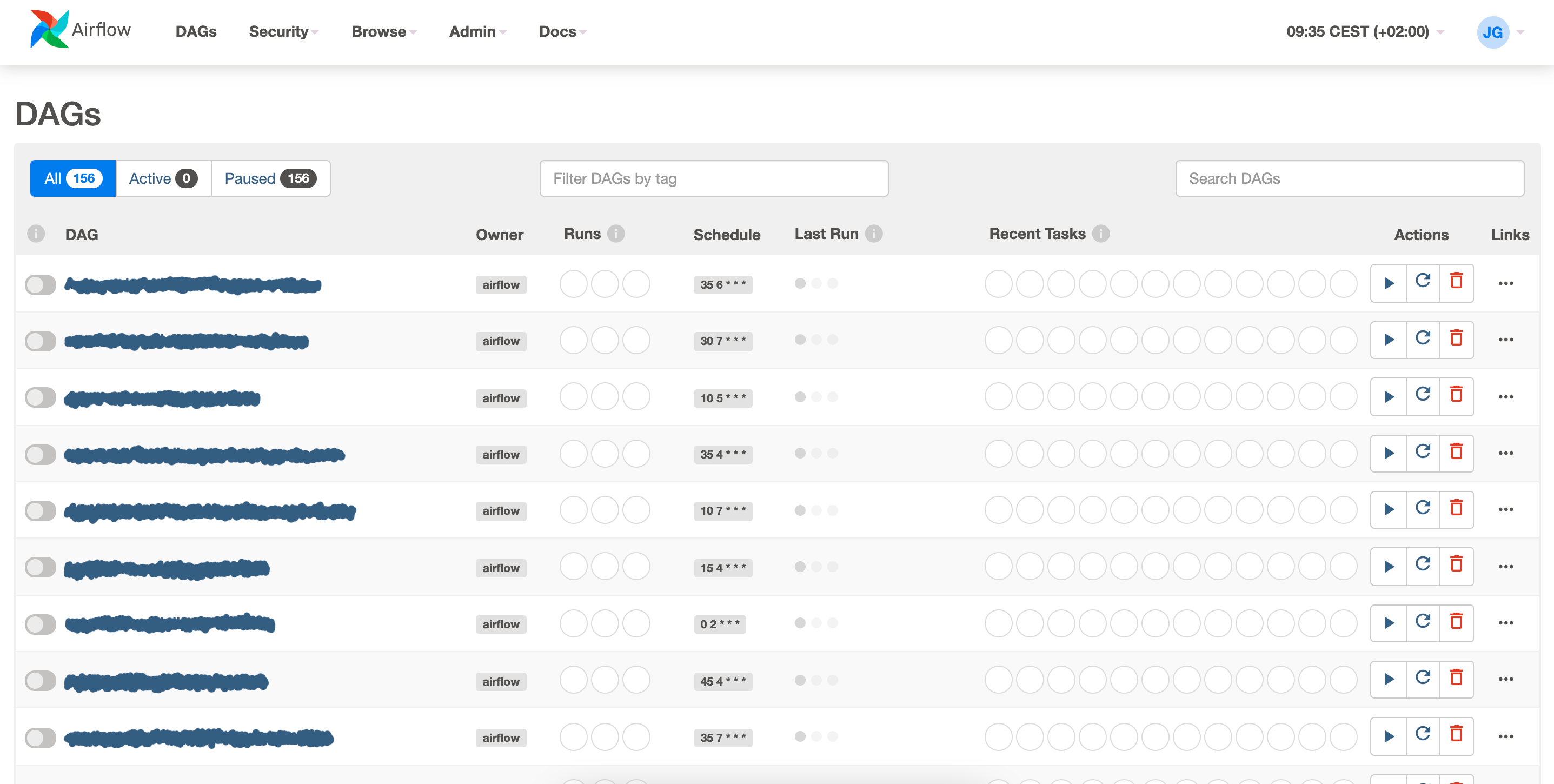
Task: Open links menu for 35 4 * * * DAG
Action: tap(1505, 453)
